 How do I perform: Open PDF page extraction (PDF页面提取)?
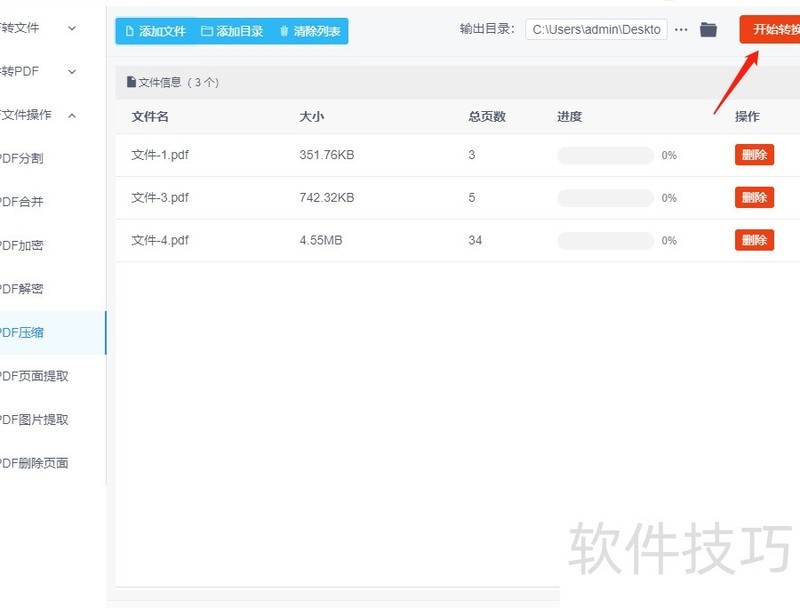click(34, 377)
